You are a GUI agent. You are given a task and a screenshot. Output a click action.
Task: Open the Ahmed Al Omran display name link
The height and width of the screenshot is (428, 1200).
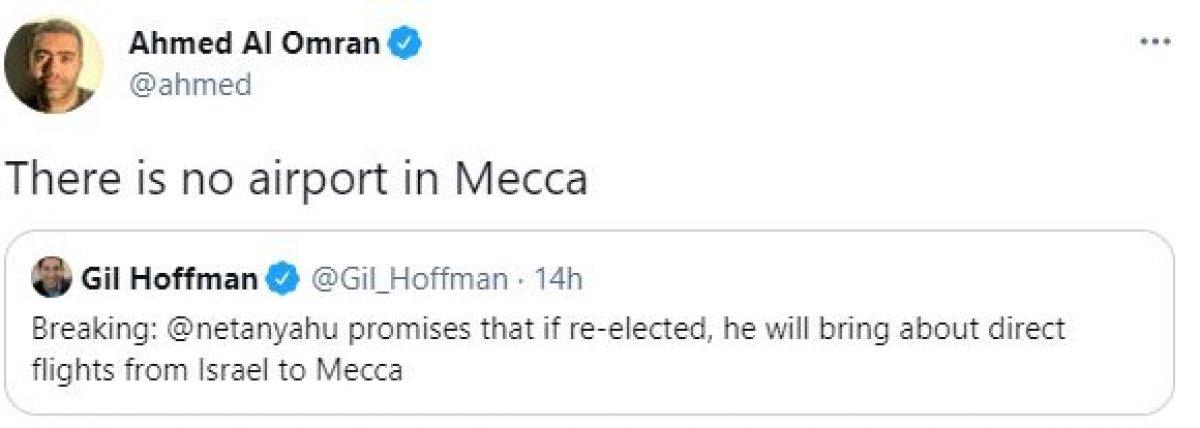point(256,43)
